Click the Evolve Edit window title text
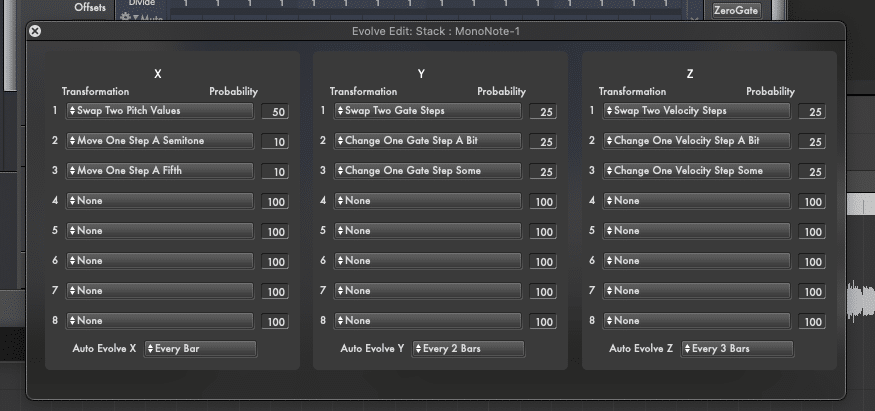This screenshot has width=875, height=411. [x=436, y=31]
